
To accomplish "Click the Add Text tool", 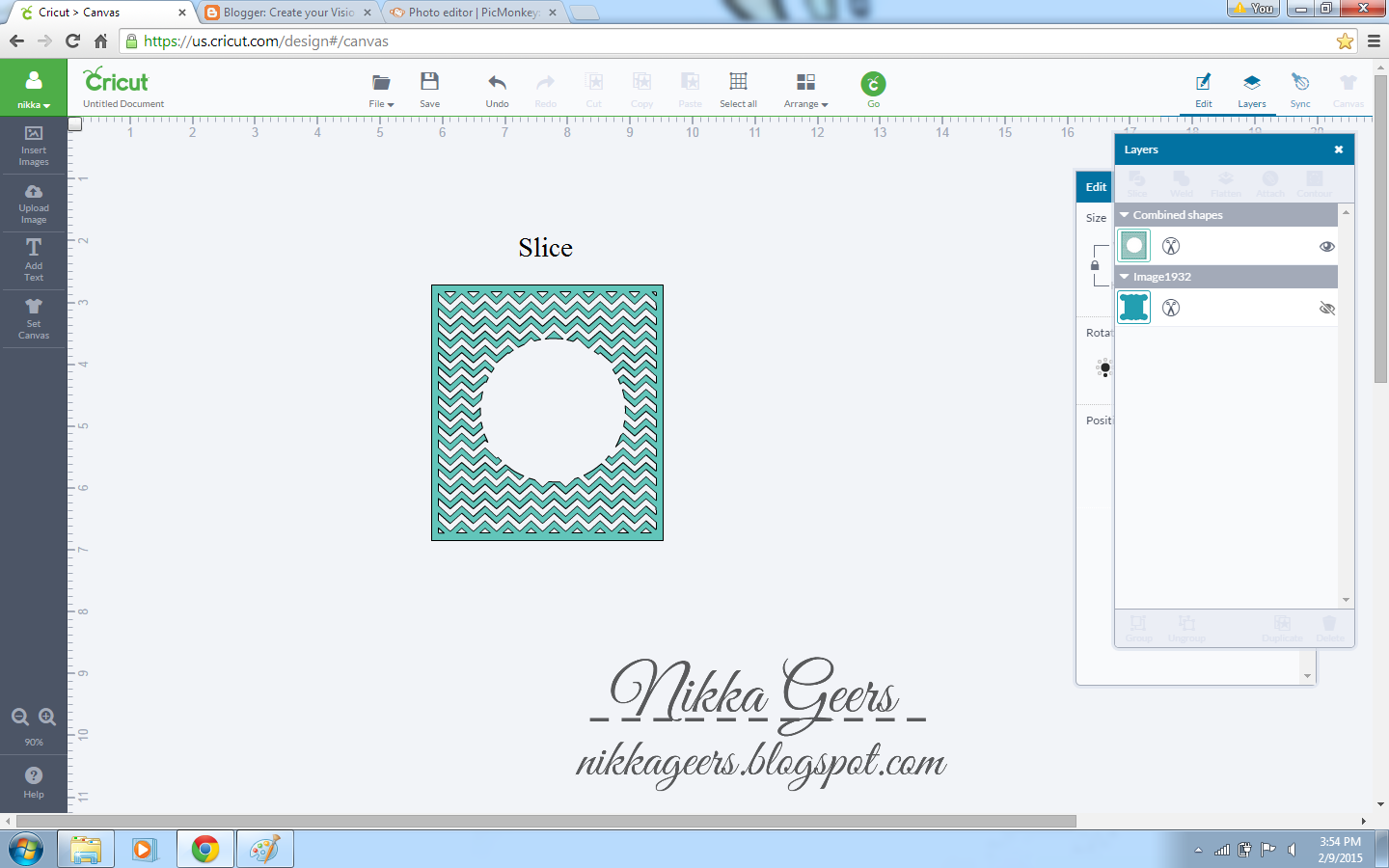I will pos(34,259).
